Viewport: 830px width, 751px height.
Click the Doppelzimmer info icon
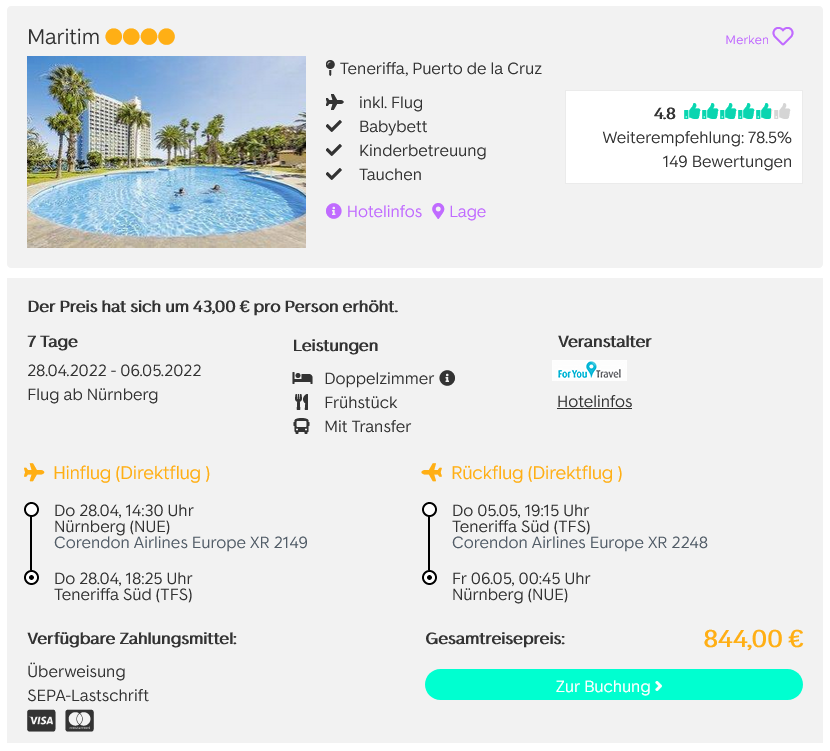447,378
